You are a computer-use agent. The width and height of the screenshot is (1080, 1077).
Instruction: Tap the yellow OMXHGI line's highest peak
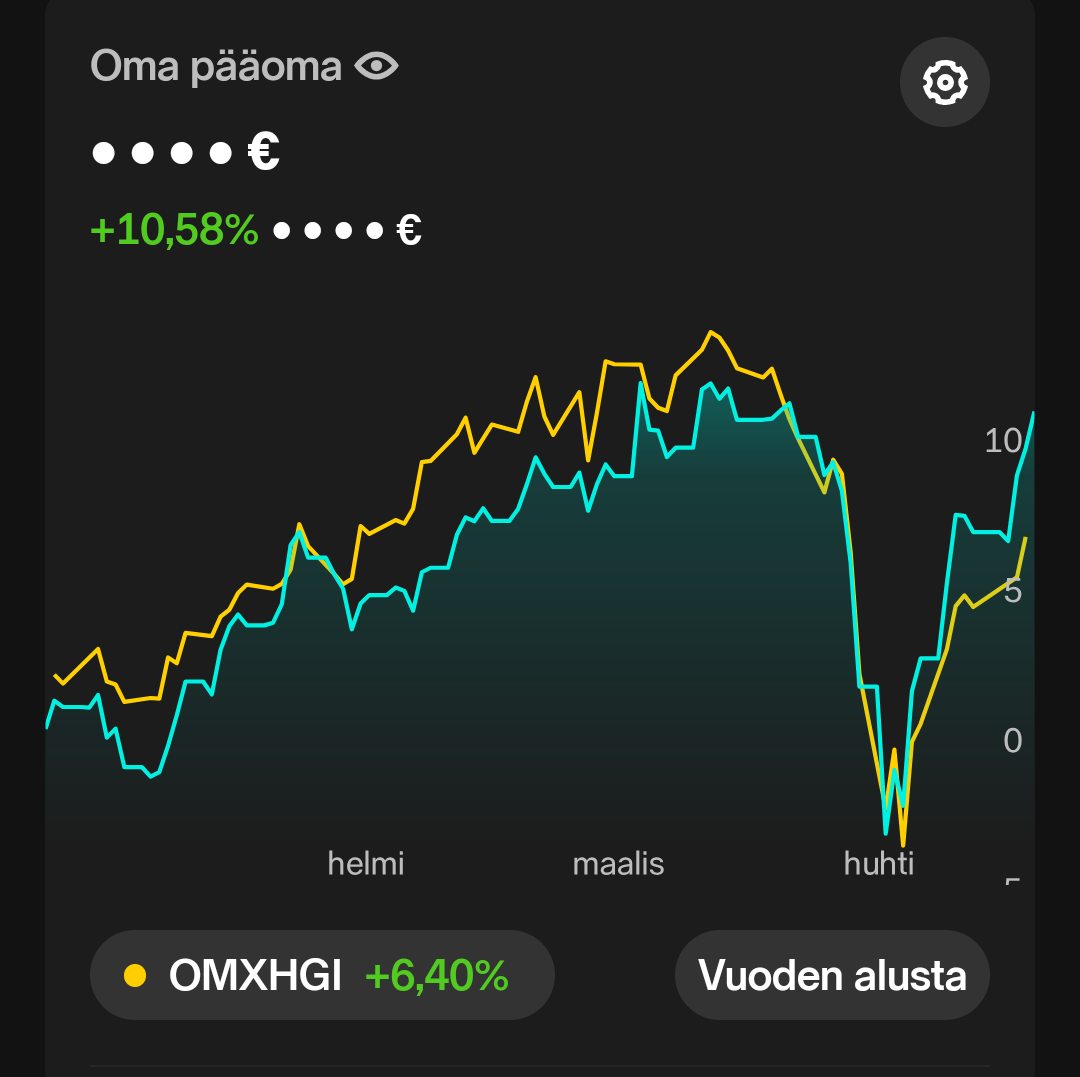click(x=711, y=332)
